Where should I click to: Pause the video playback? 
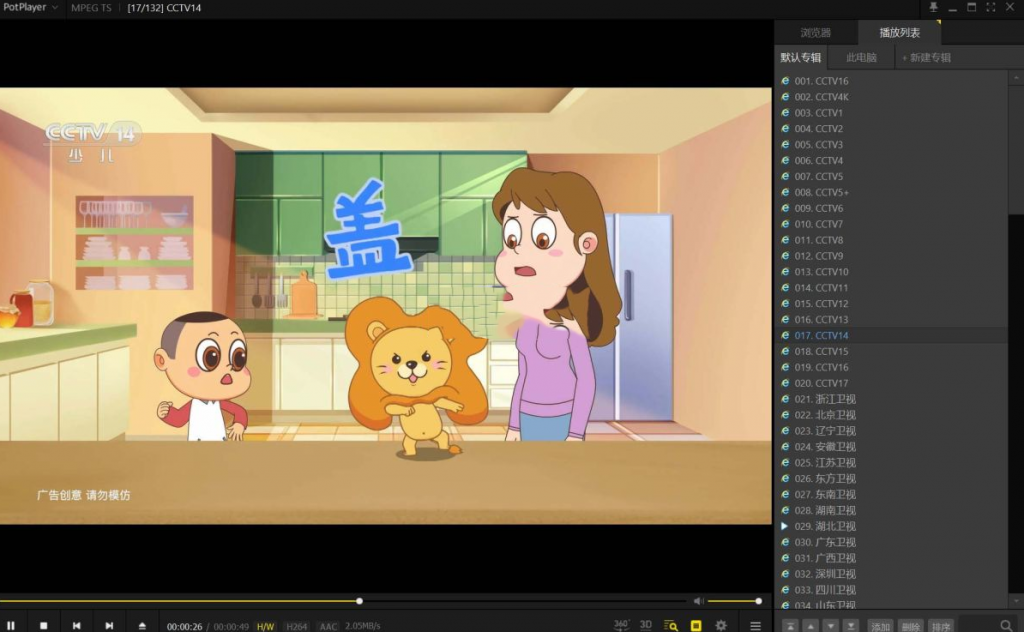[11, 625]
